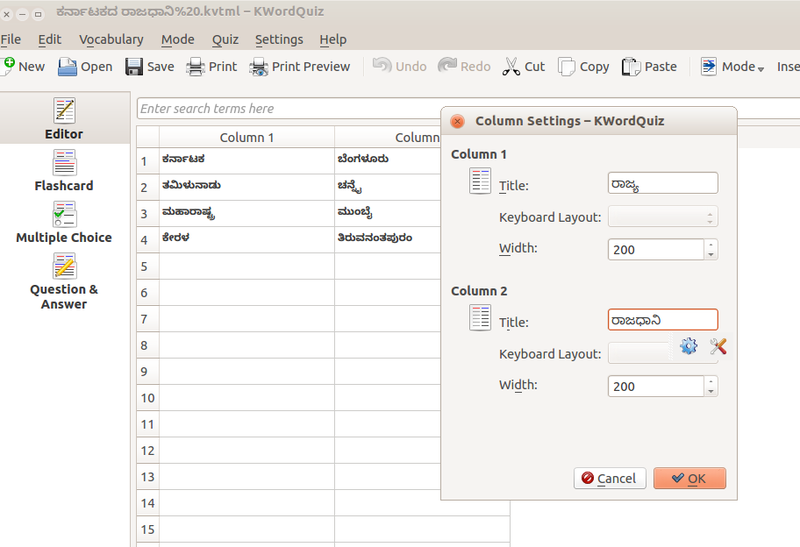Screen dimensions: 800x547
Task: Select cell containing ಕರ್ನಾಟಕ
Action: point(247,161)
